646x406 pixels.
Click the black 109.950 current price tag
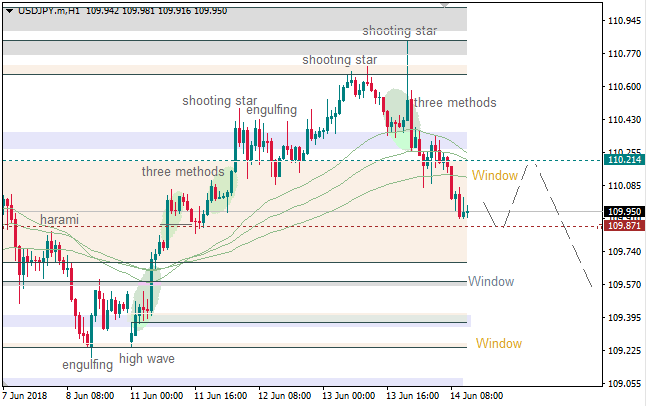624,212
